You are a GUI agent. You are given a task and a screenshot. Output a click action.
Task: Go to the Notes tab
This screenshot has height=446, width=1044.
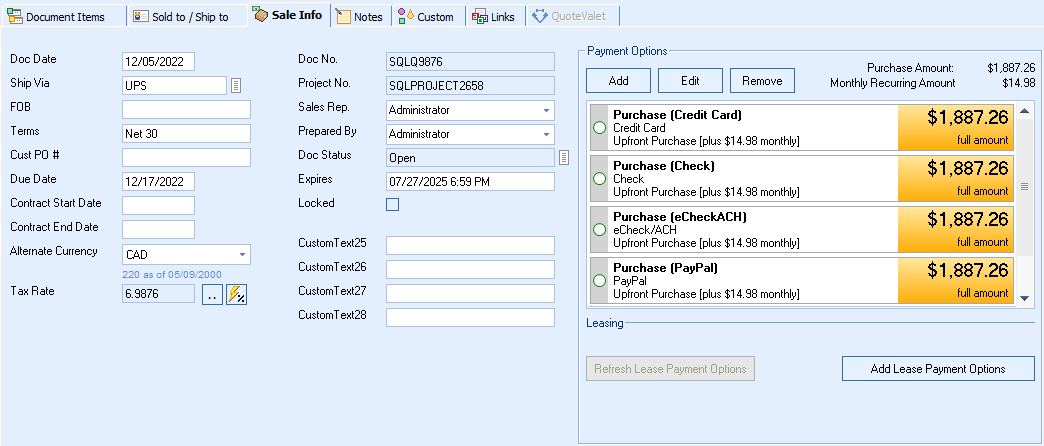click(359, 17)
